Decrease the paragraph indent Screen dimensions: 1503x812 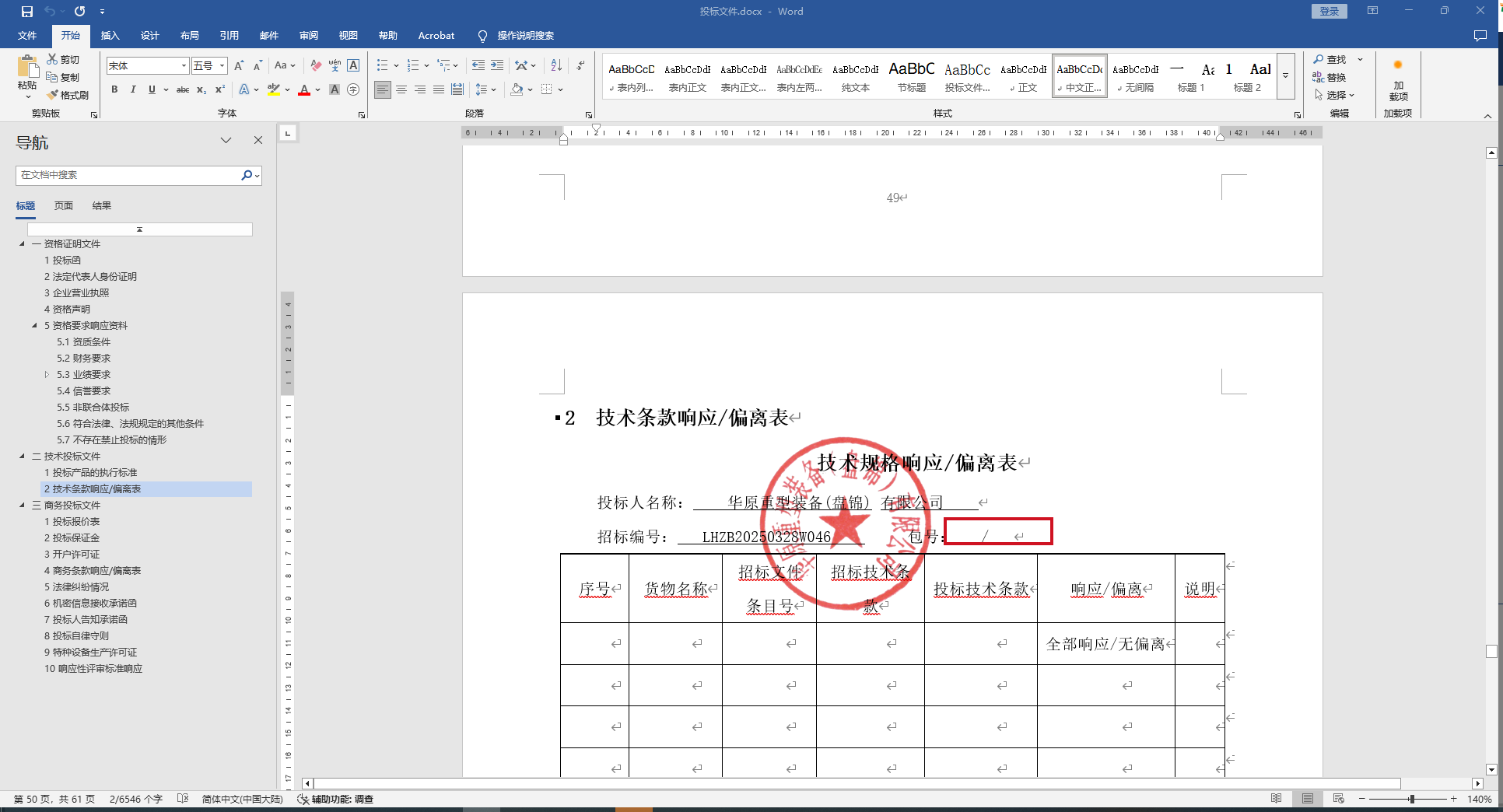pos(478,65)
